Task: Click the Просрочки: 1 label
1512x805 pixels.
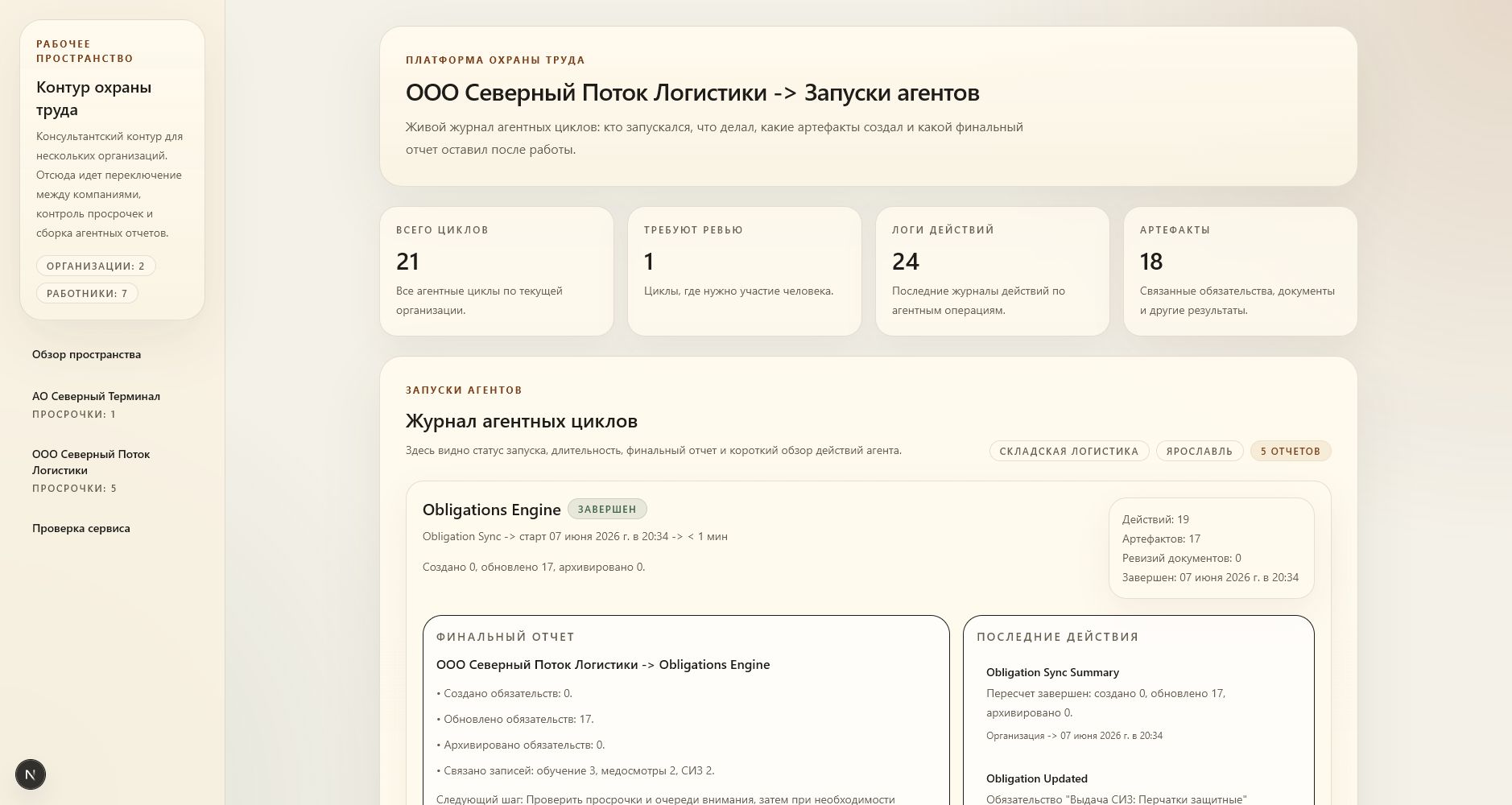Action: 74,415
